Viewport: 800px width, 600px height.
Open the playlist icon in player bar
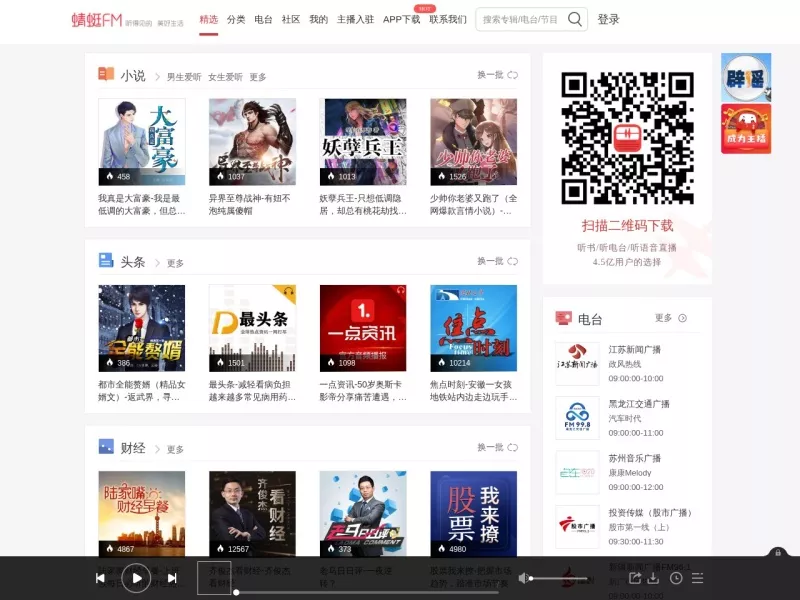[697, 578]
